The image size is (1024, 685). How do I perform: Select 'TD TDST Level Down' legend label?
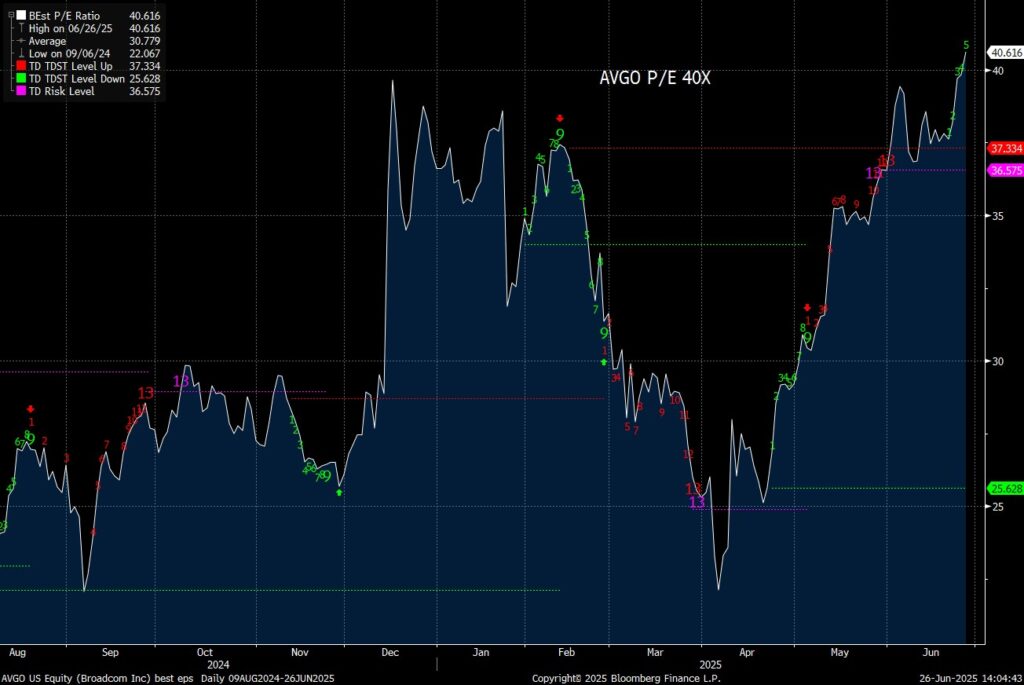point(76,78)
